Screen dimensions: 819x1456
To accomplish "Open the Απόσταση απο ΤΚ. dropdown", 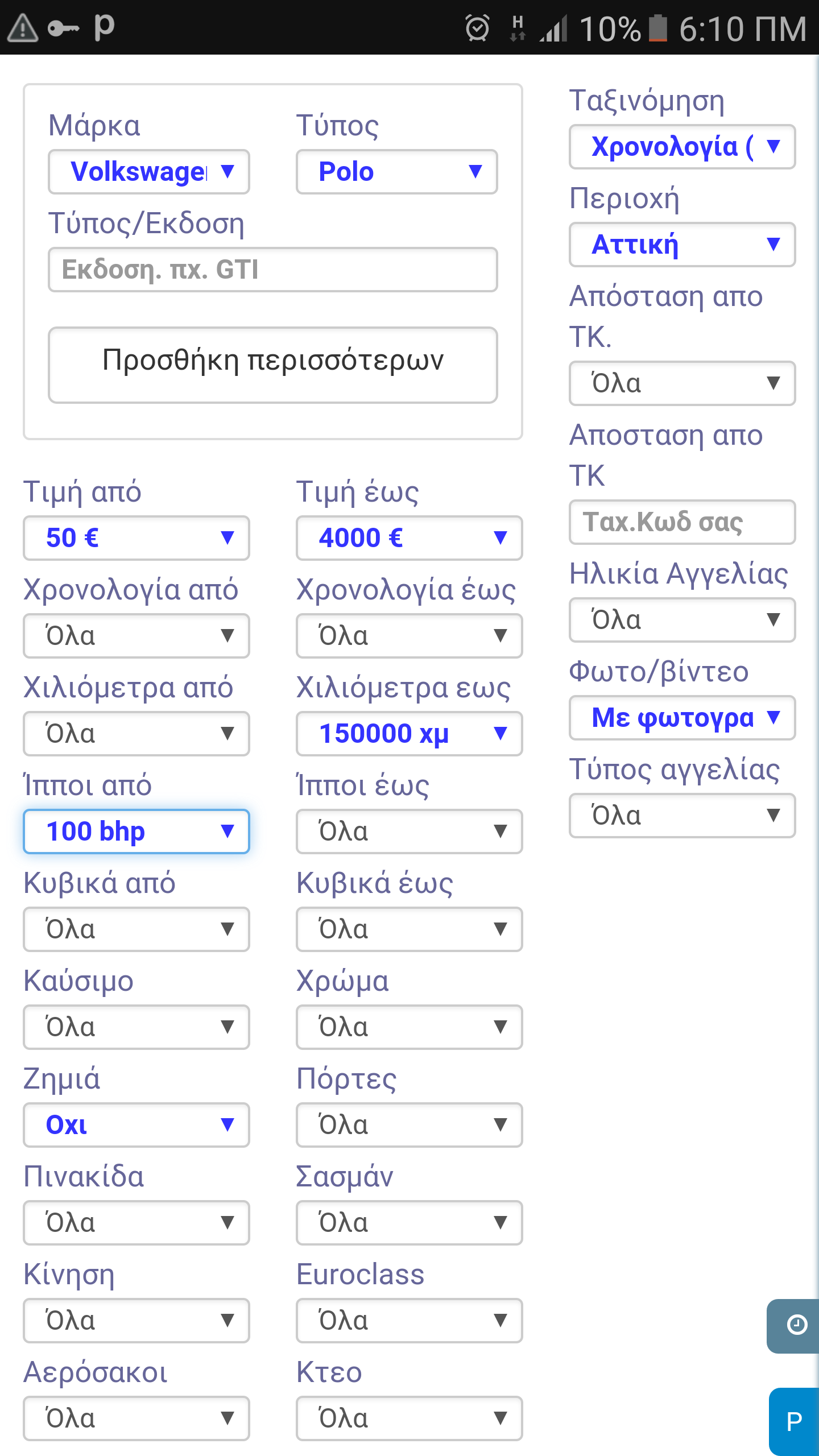I will point(682,383).
